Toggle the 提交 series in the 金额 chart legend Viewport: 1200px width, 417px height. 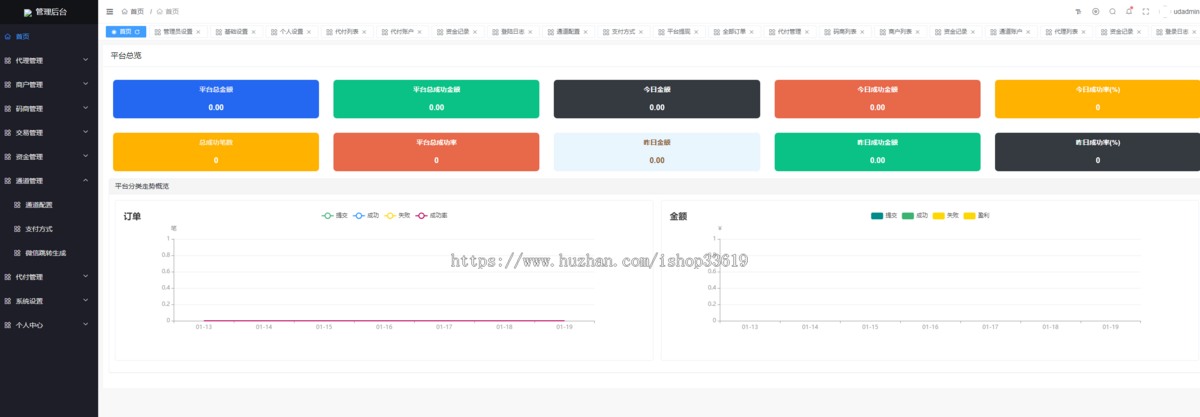tap(884, 215)
